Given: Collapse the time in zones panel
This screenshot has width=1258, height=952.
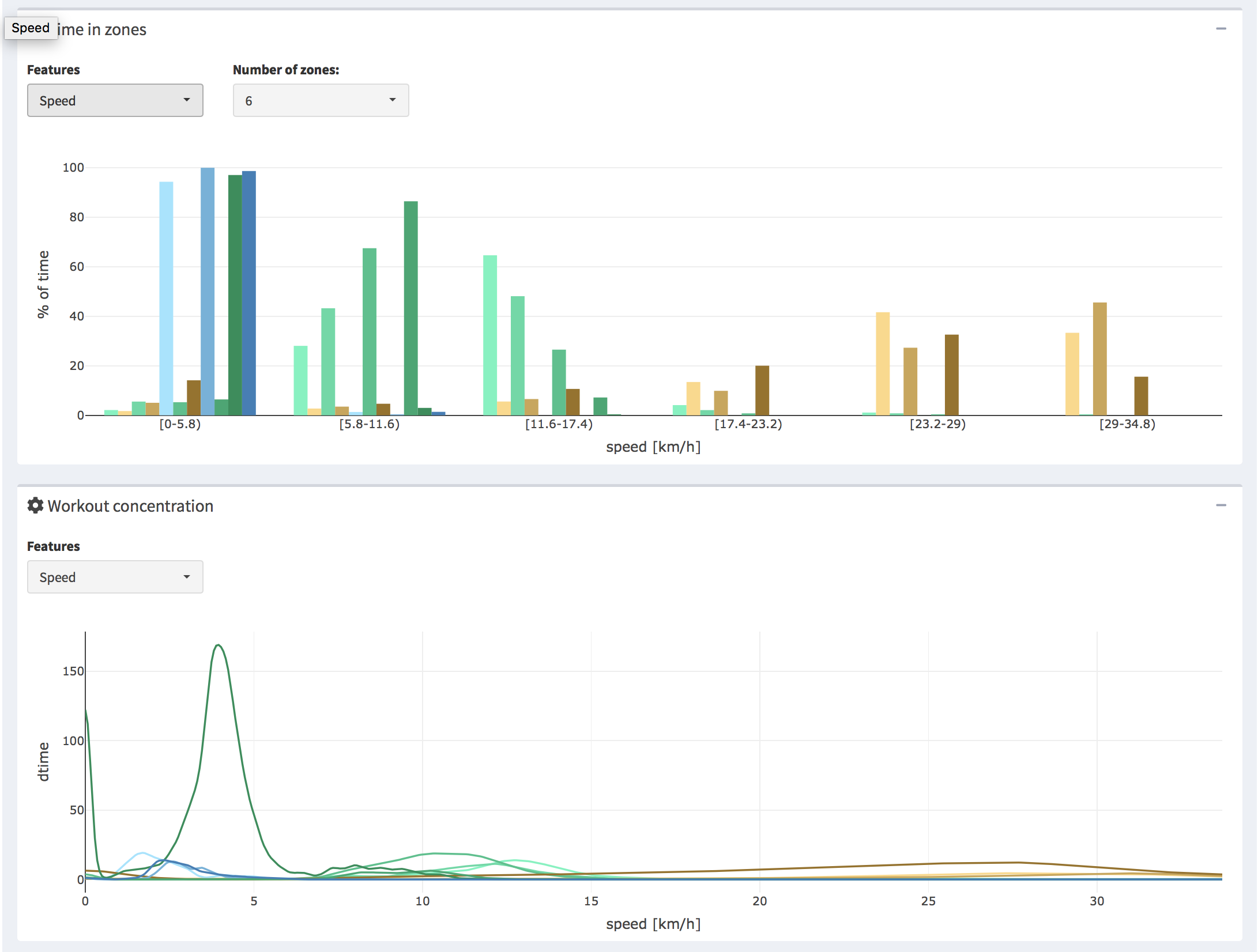Looking at the screenshot, I should point(1221,29).
